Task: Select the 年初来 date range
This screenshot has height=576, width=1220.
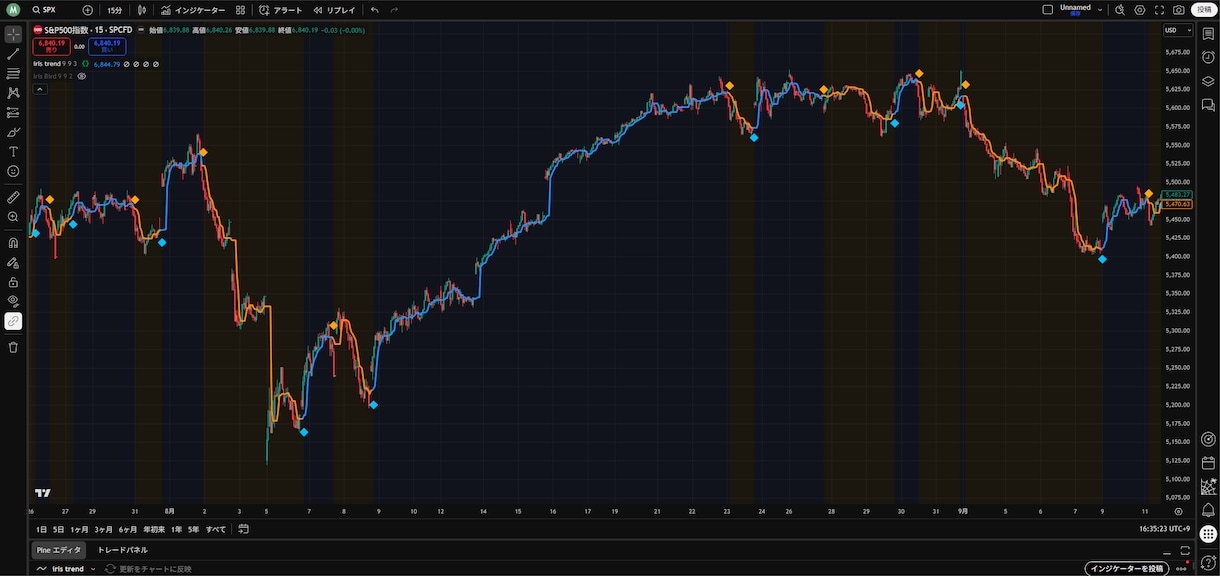Action: 154,529
